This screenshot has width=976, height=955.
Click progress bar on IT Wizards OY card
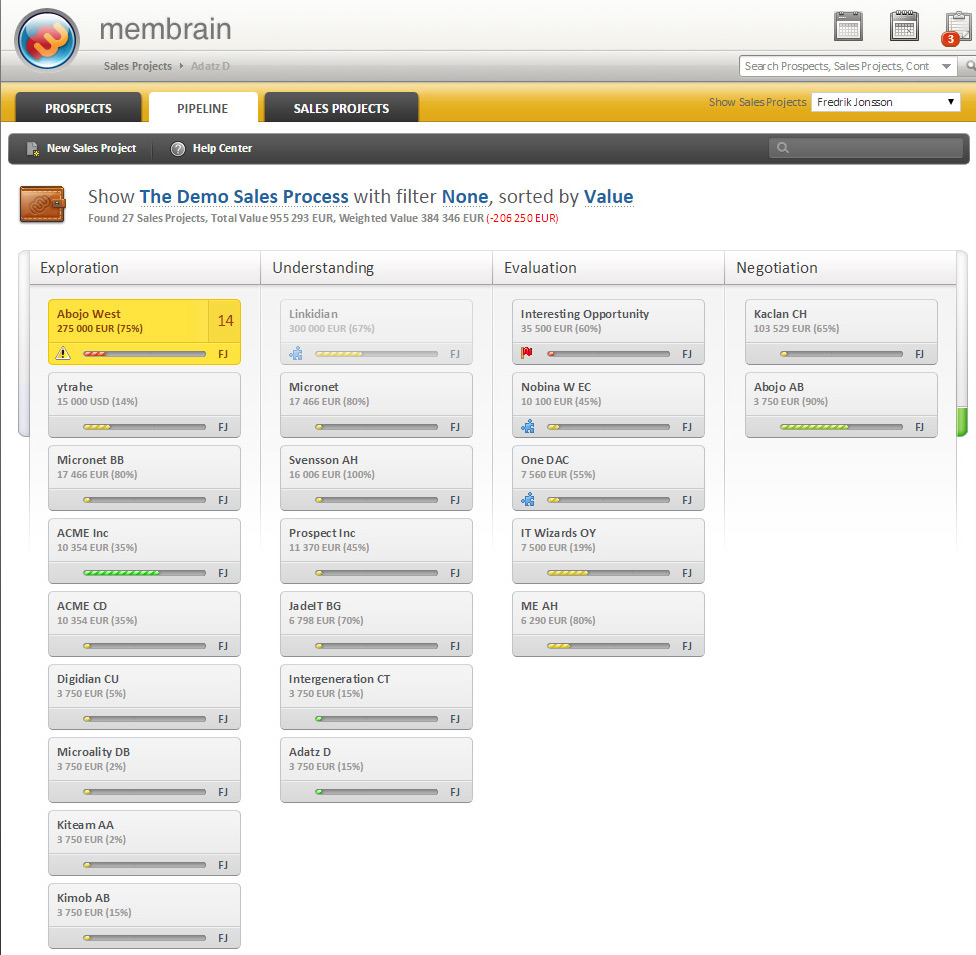coord(608,573)
